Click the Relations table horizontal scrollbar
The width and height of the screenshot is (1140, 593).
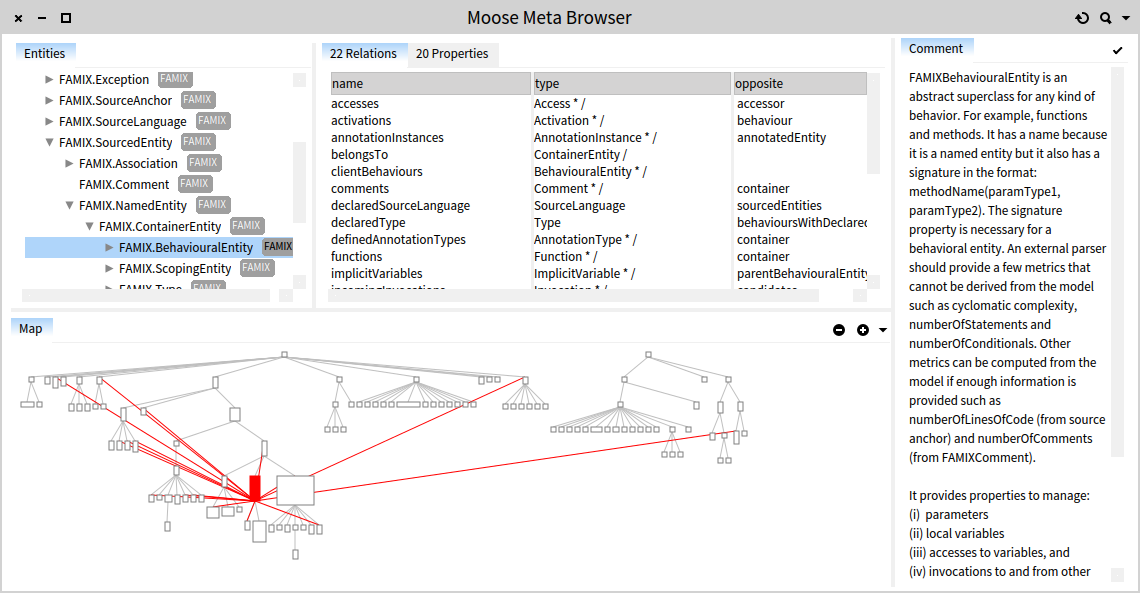[x=574, y=295]
